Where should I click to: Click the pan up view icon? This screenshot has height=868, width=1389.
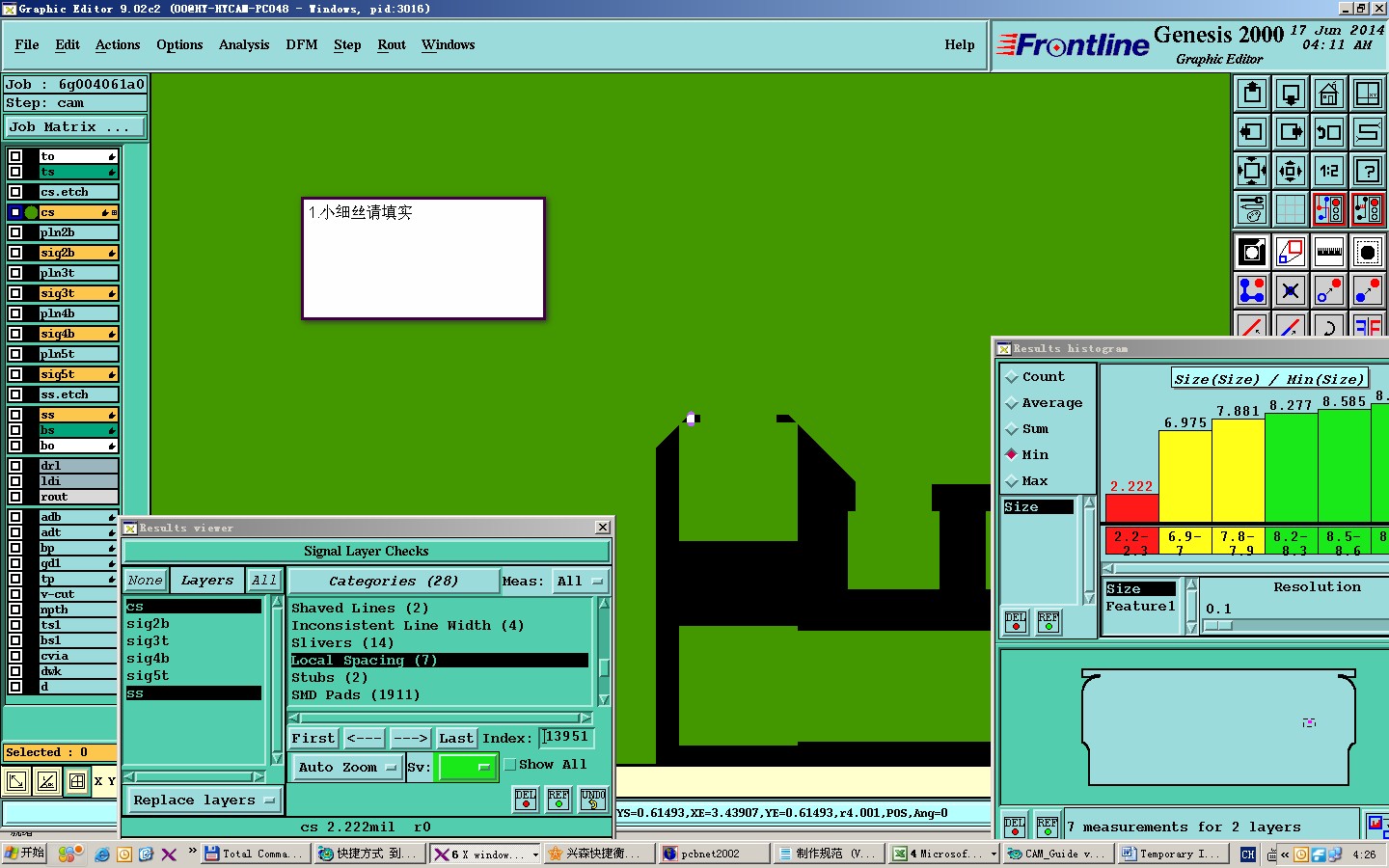[x=1252, y=94]
